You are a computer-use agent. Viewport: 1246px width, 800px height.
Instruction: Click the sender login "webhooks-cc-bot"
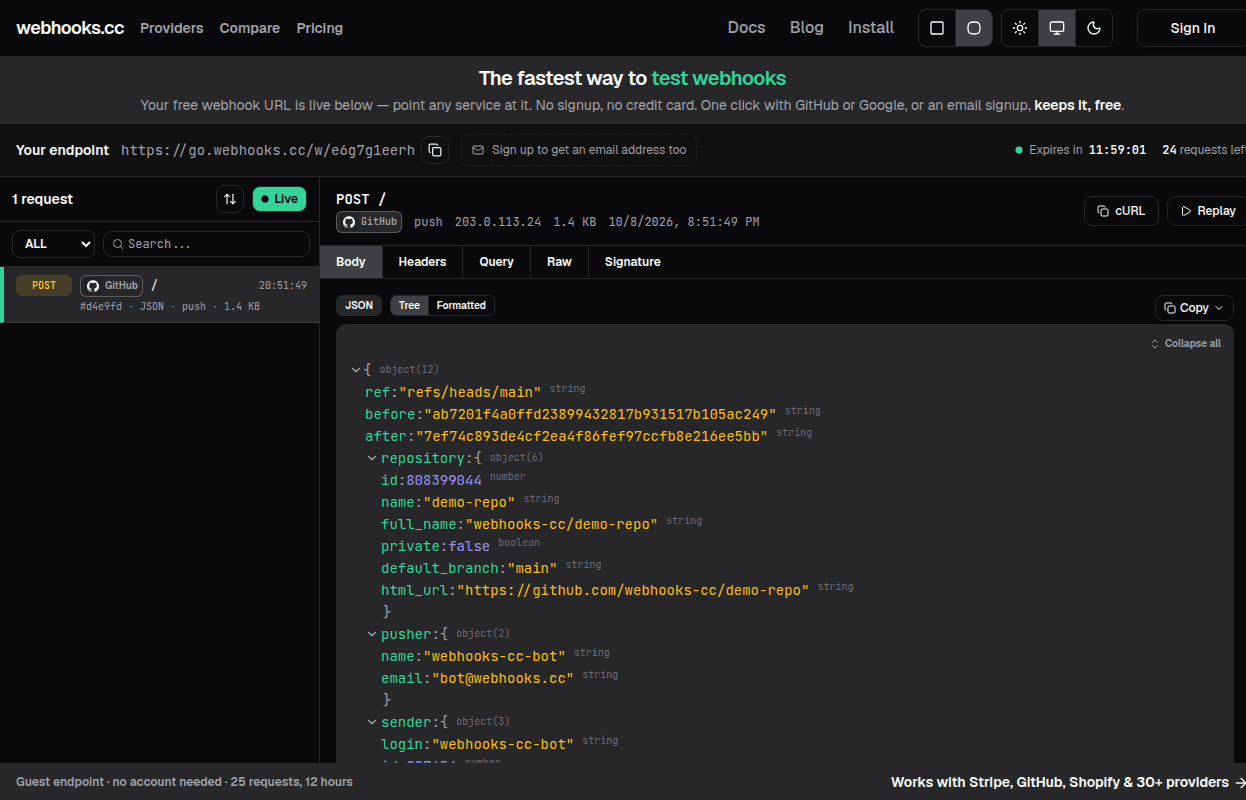[503, 744]
